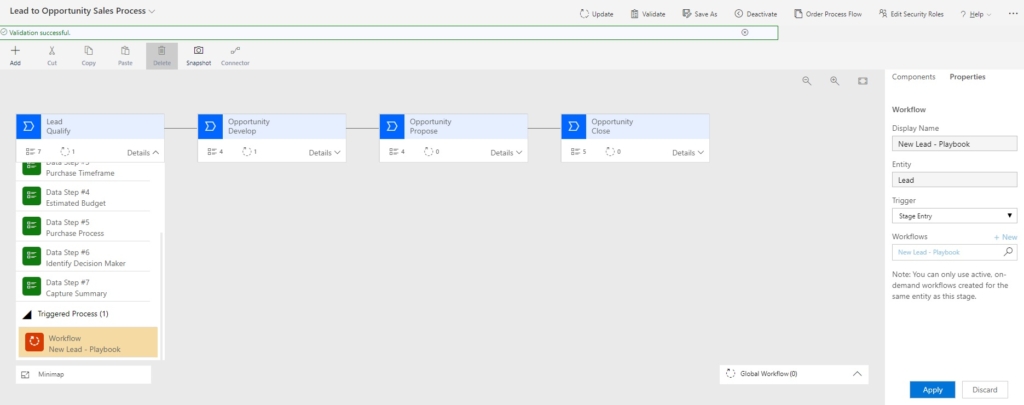Click the workflow count icon in Opportunity Develop
The image size is (1024, 405).
[x=246, y=152]
